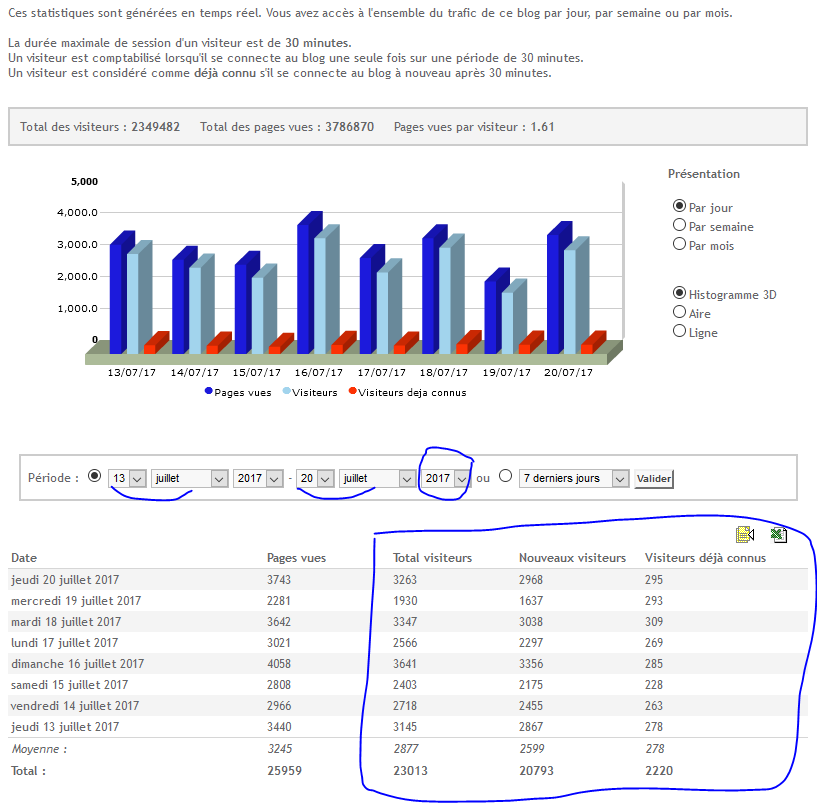Open the start year 2017 dropdown
Viewport: 817px width, 805px height.
258,478
